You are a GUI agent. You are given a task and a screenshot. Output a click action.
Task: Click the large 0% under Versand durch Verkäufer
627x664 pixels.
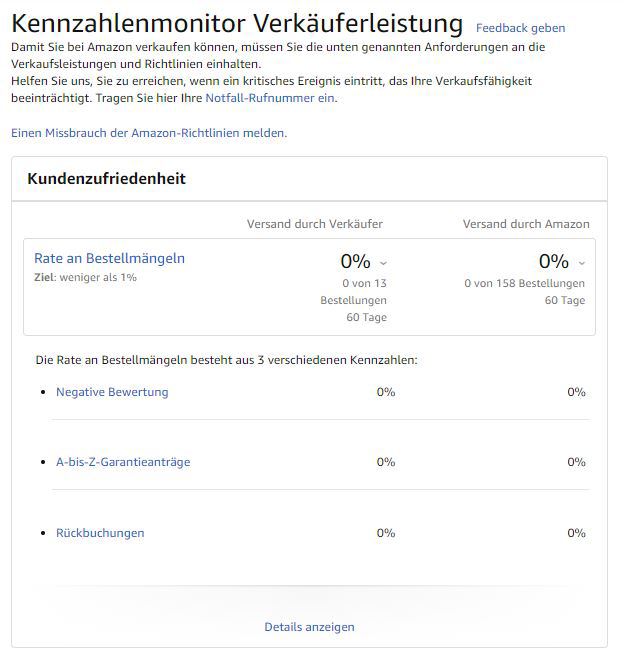pos(355,261)
